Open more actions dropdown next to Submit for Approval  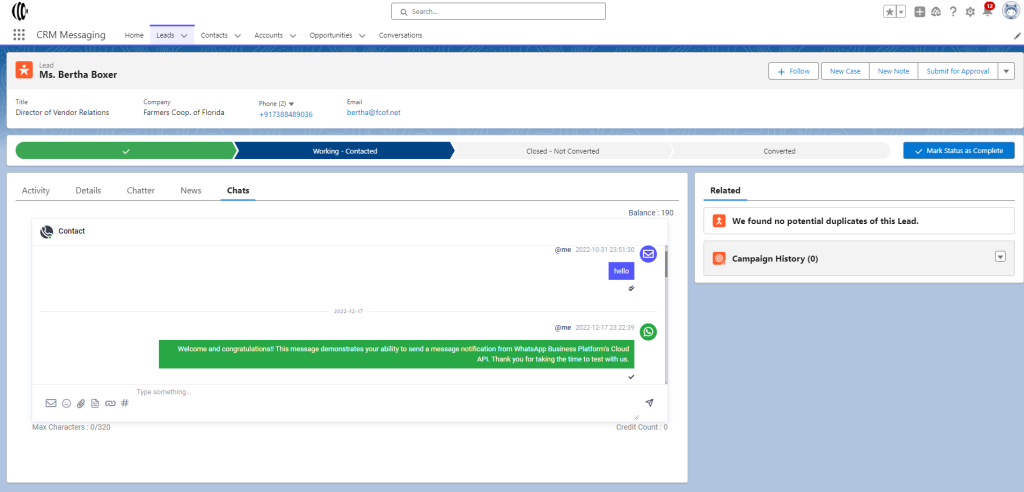click(x=1006, y=71)
